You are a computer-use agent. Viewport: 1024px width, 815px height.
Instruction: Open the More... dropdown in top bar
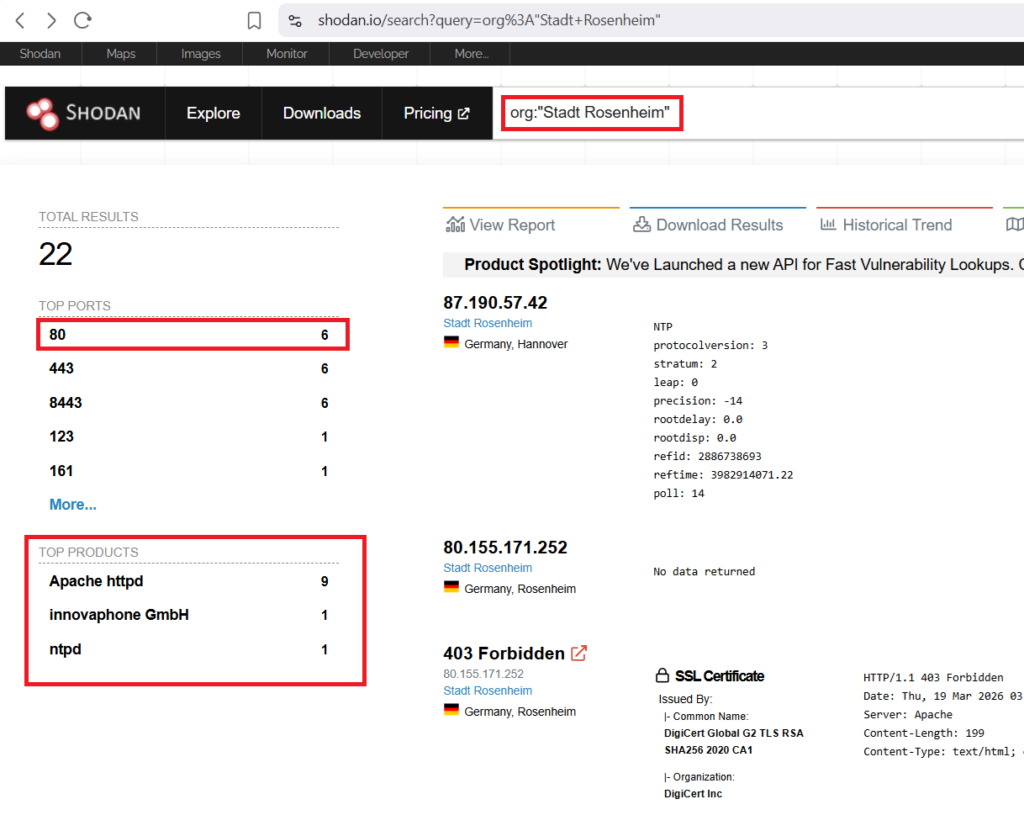pyautogui.click(x=471, y=54)
